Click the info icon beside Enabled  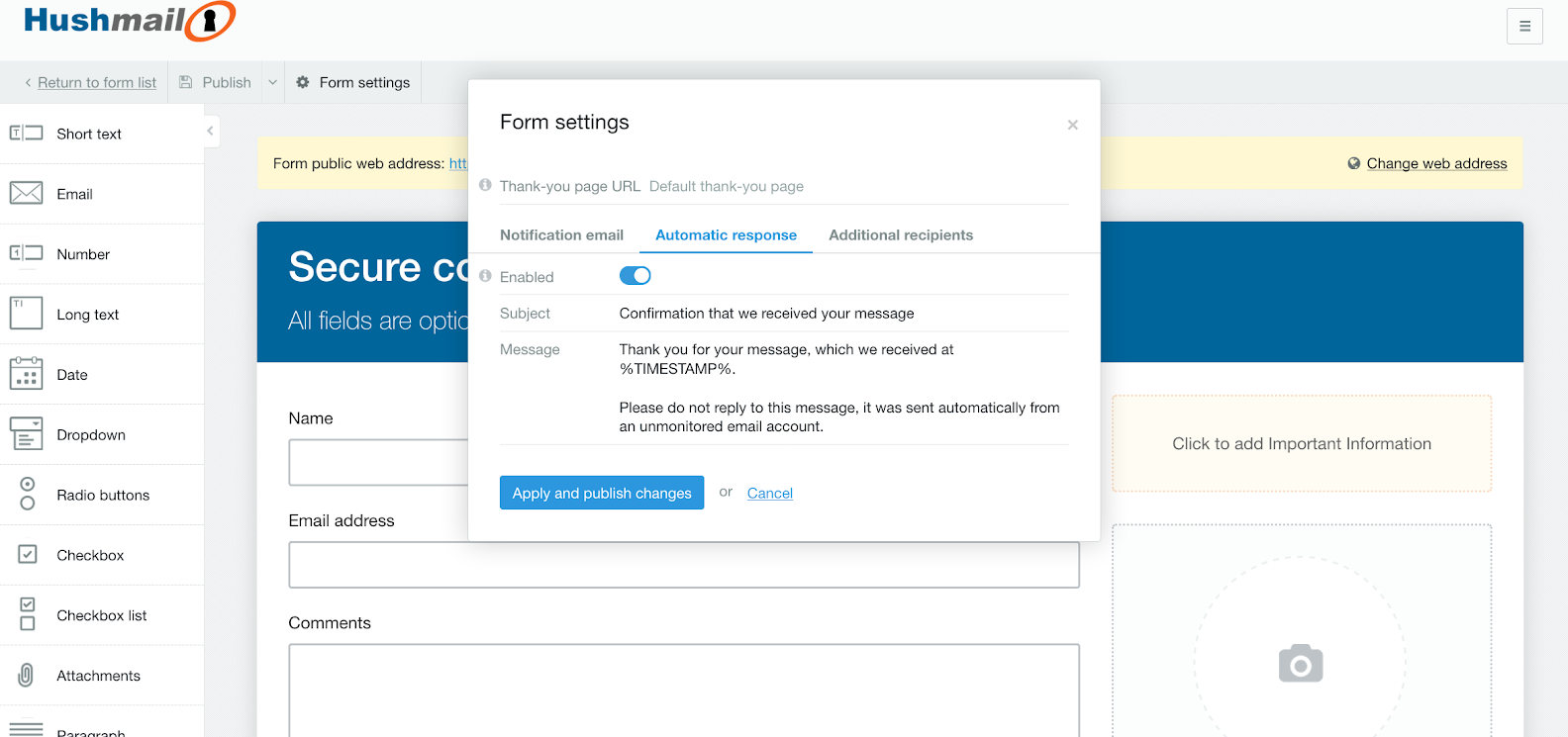pos(485,276)
